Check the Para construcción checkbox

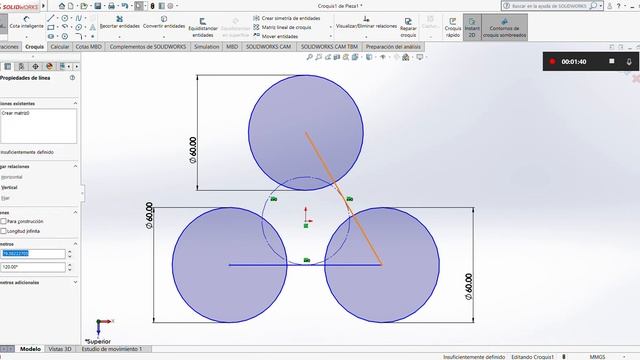[4, 221]
